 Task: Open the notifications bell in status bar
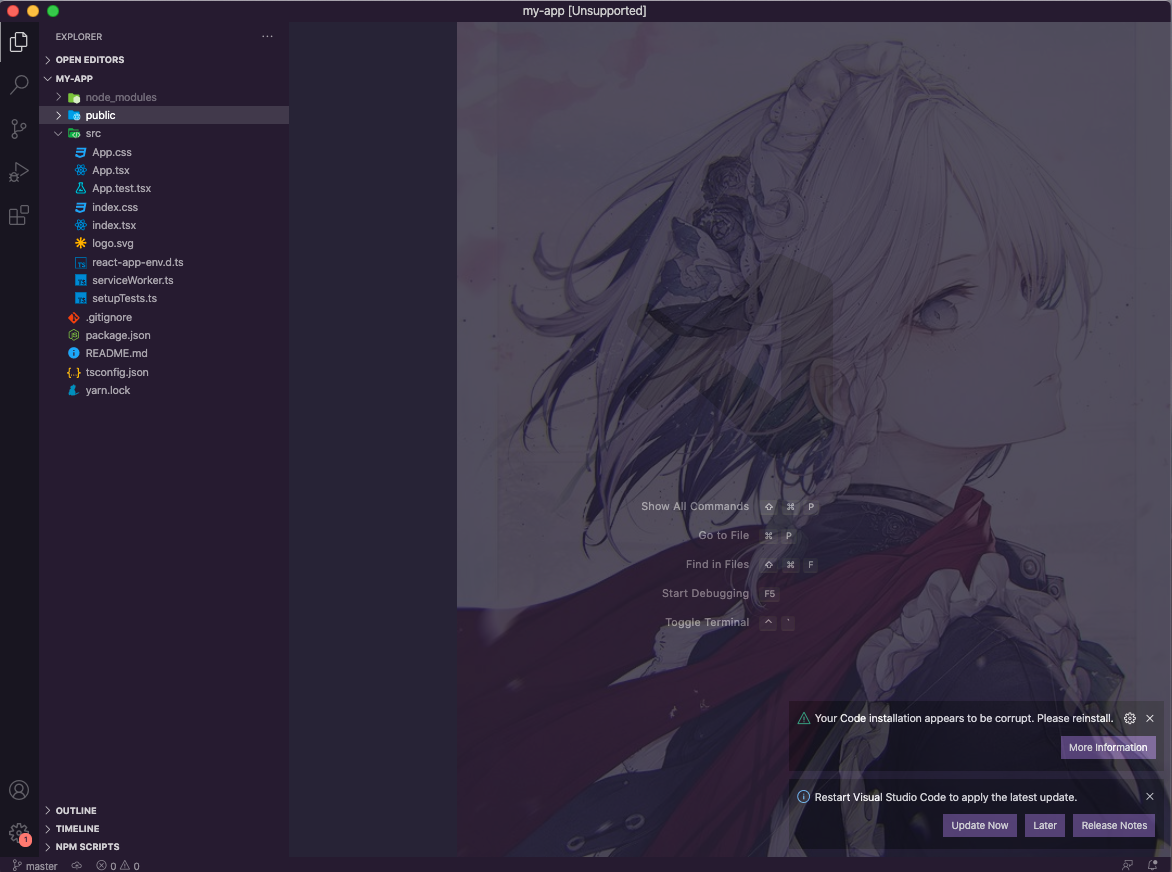click(x=1153, y=865)
